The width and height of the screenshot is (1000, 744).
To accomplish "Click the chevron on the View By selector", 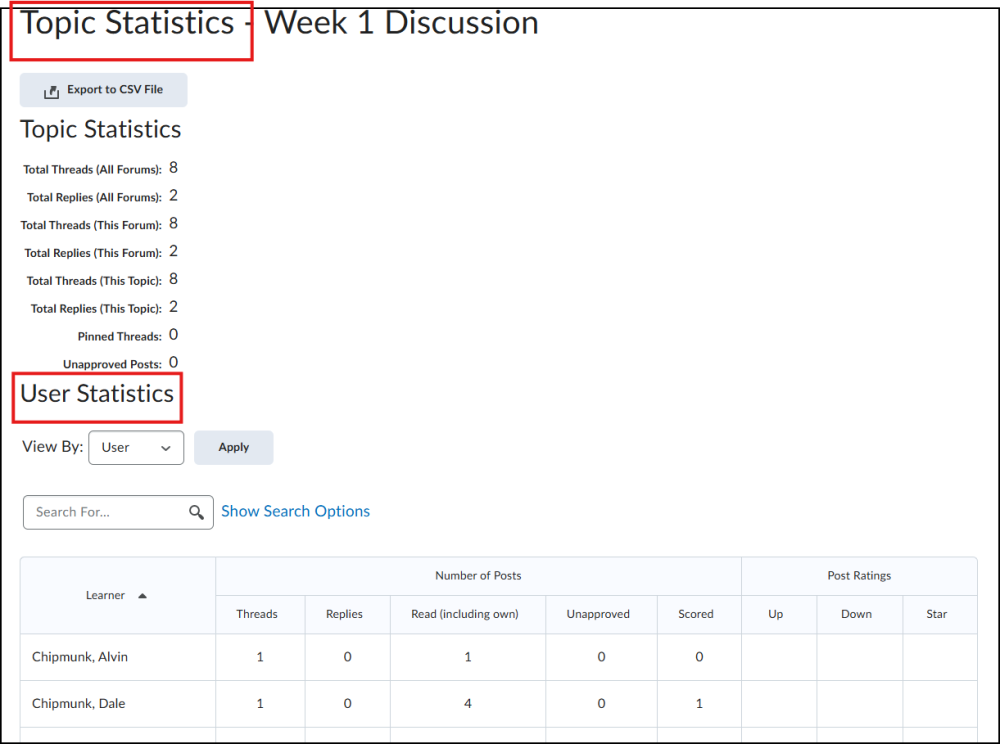I will [168, 447].
